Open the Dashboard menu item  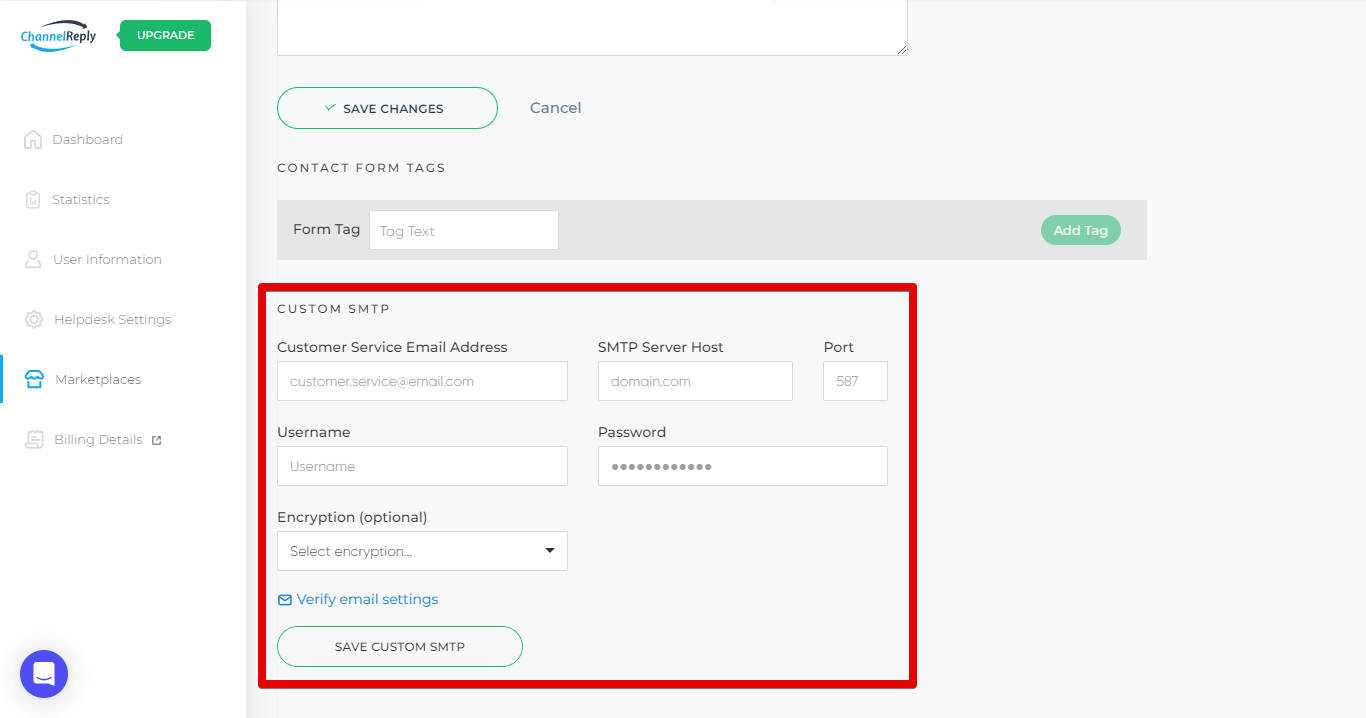coord(87,139)
